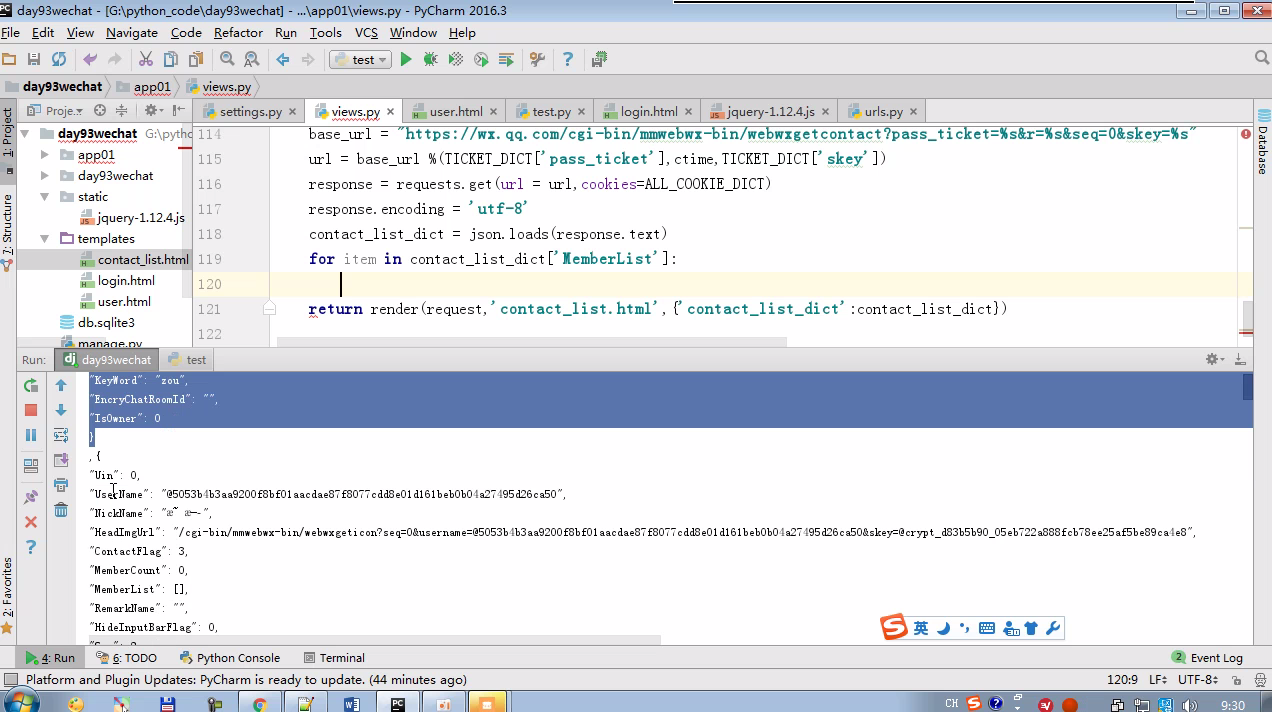Screen dimensions: 1272x712
Task: Expand the app01 folder in project tree
Action: [x=45, y=155]
